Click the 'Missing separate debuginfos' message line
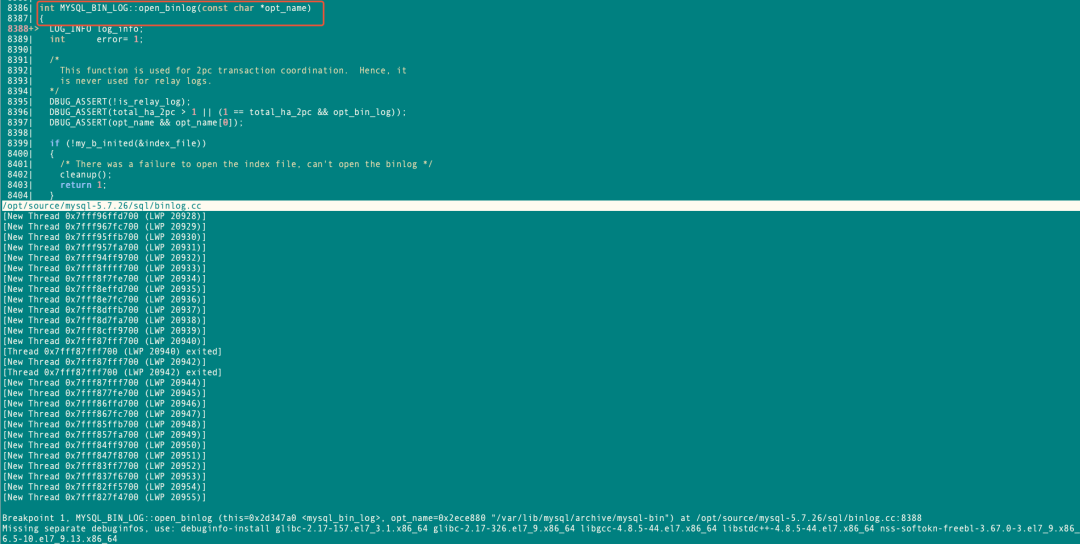Image resolution: width=1080 pixels, height=544 pixels. (541, 528)
